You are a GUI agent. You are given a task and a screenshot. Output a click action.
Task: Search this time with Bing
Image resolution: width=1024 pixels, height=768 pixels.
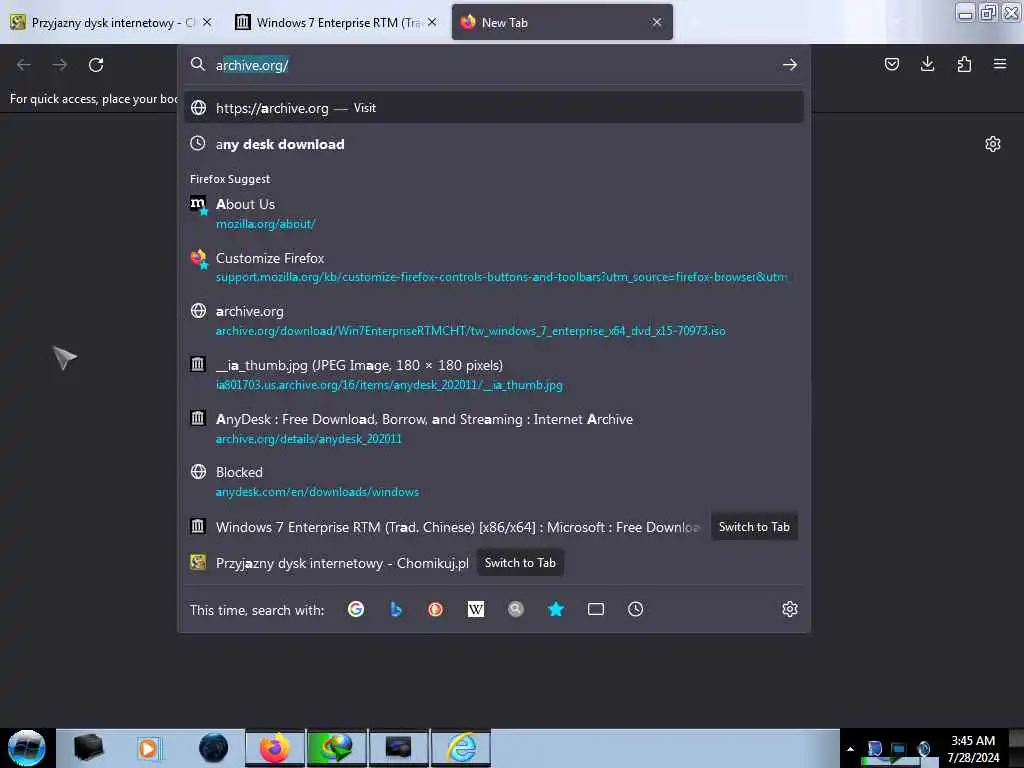396,609
